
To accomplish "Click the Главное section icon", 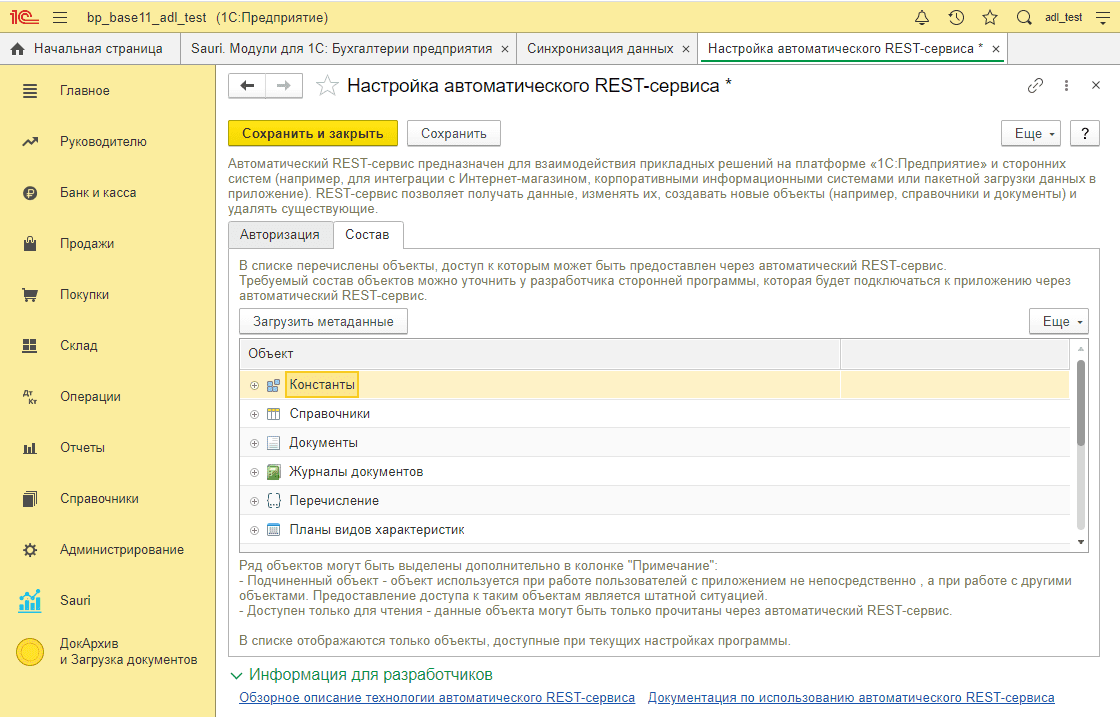I will pos(30,91).
